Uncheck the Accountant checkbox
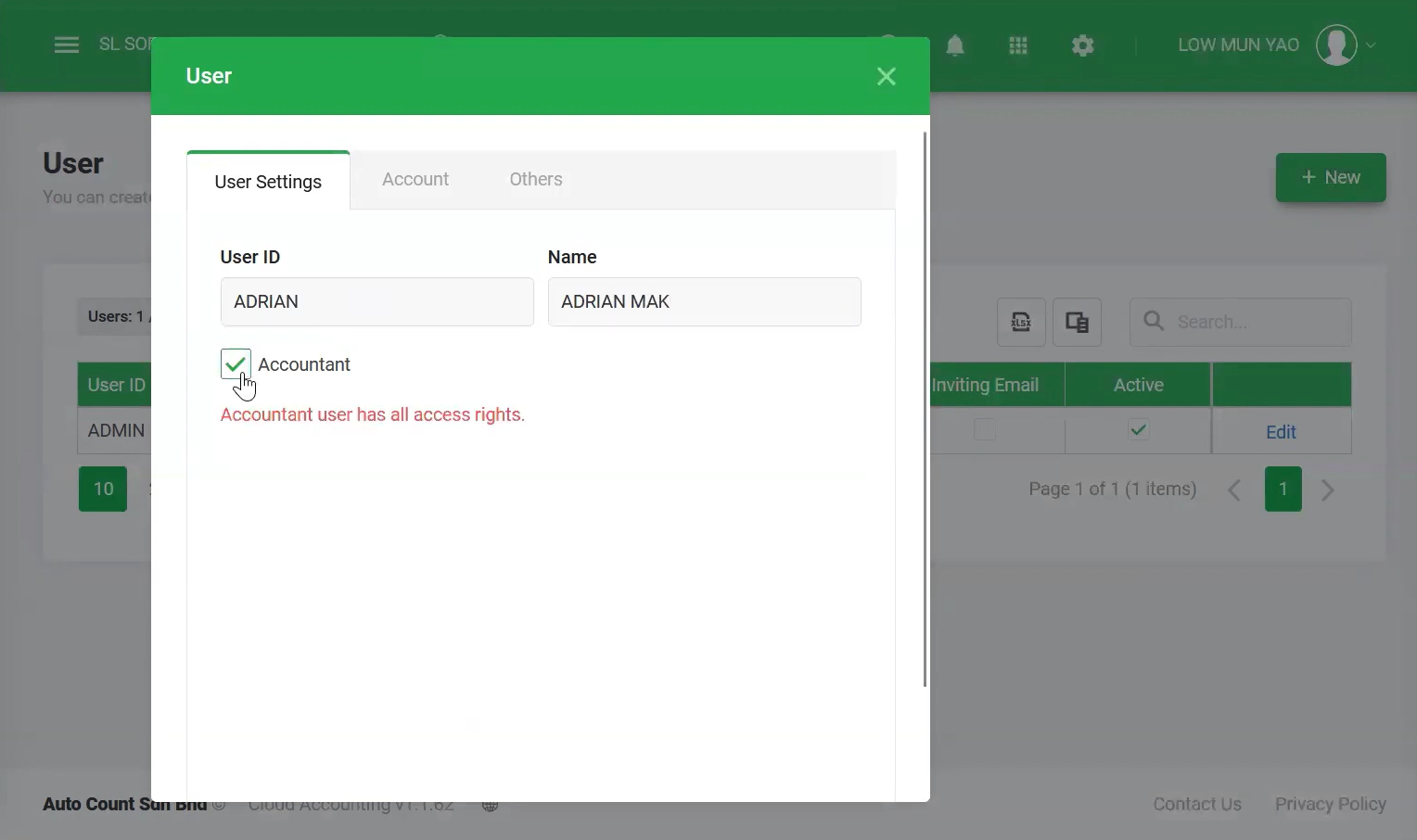 pos(236,364)
